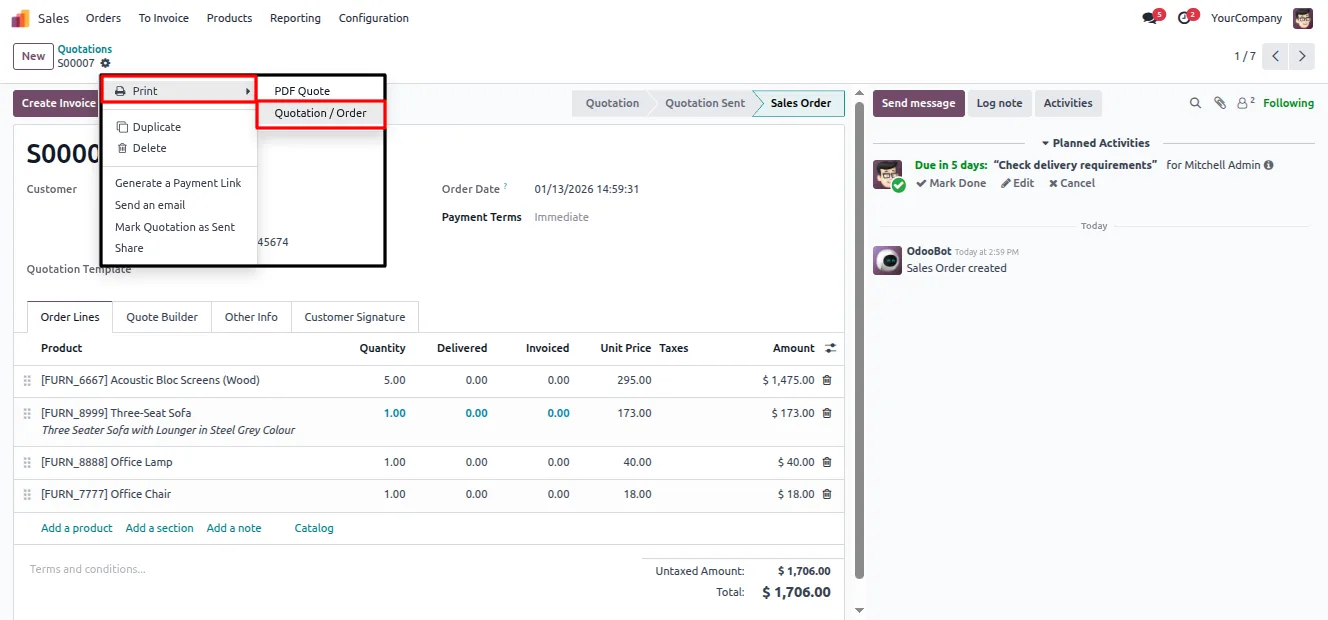Delete the Acoustic Bloc Screens order line
1328x620 pixels.
[827, 380]
